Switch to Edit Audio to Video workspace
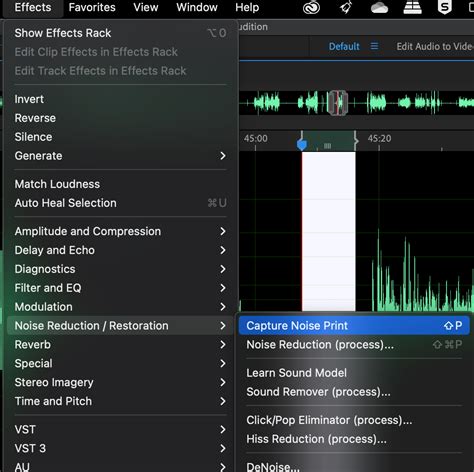Screen dimensions: 474x472 click(x=435, y=46)
